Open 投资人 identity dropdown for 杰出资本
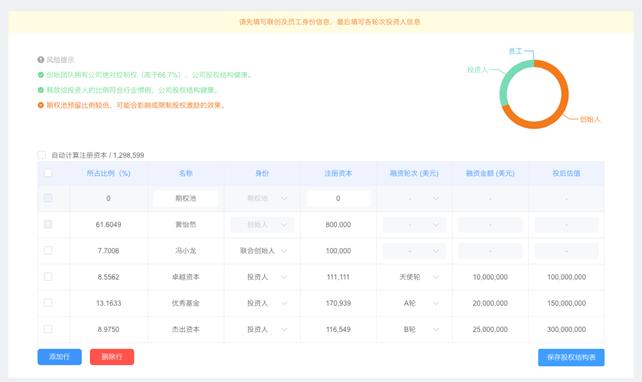 [262, 329]
